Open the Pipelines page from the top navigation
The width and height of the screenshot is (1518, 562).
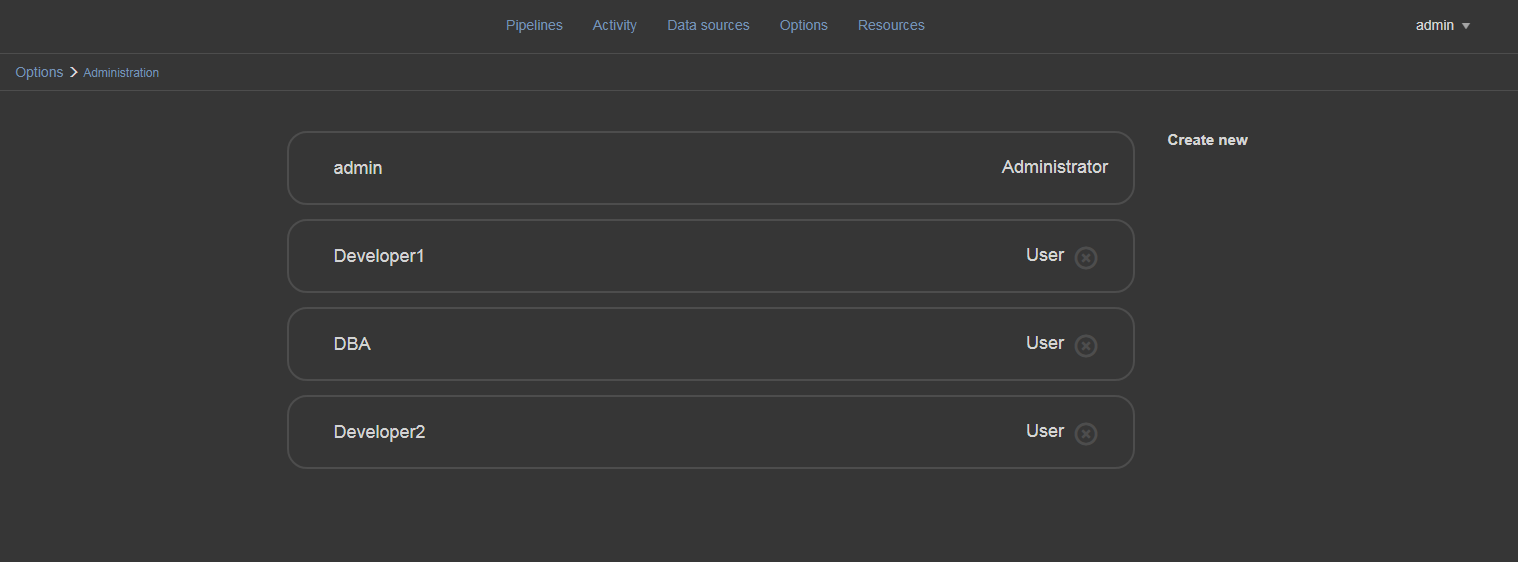[x=534, y=25]
